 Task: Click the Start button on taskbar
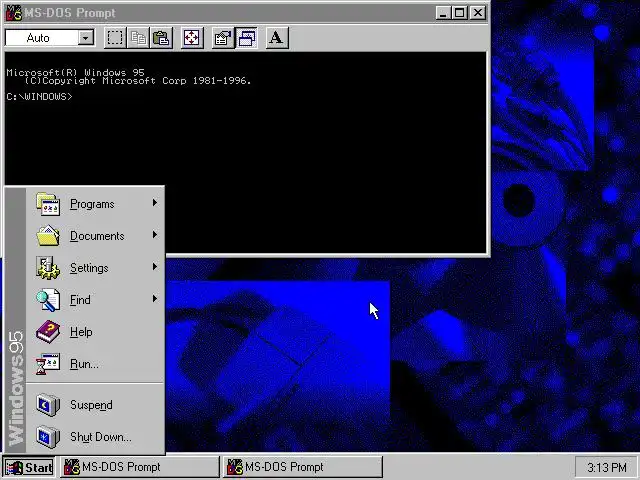pos(29,467)
